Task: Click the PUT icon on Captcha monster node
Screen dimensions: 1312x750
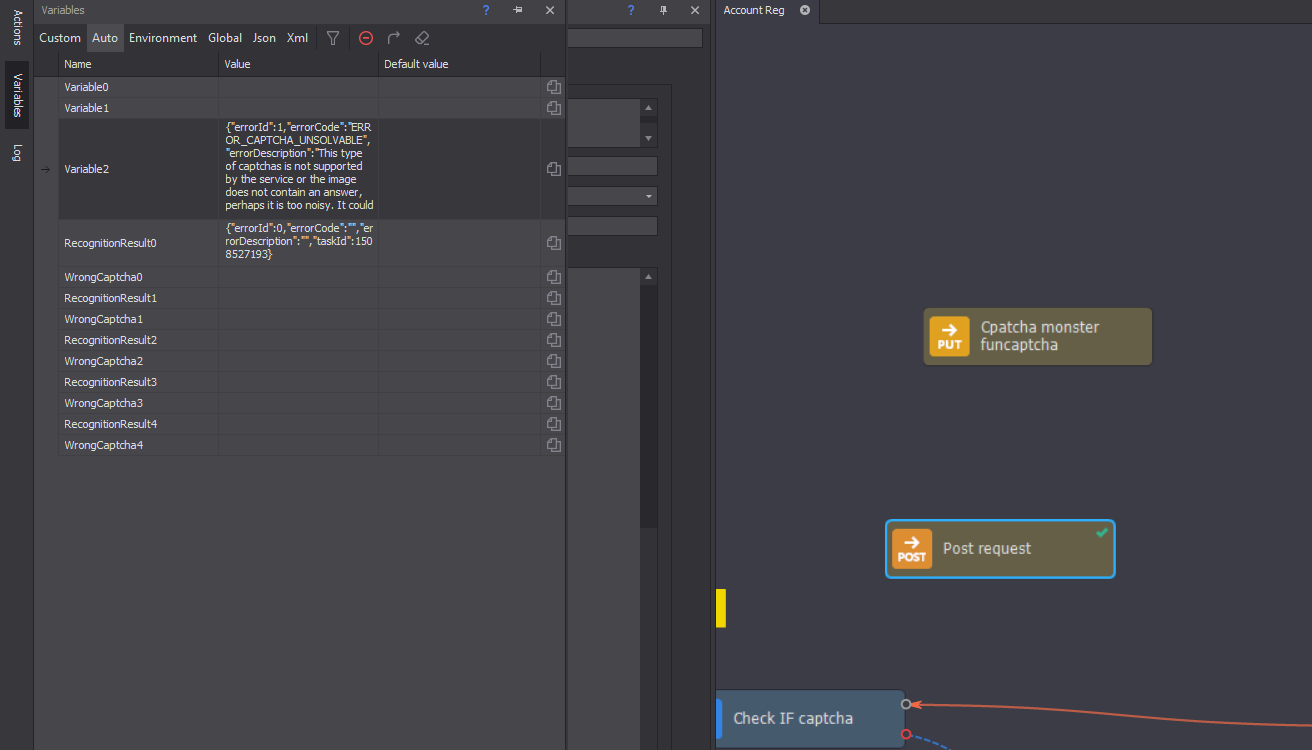Action: (949, 336)
